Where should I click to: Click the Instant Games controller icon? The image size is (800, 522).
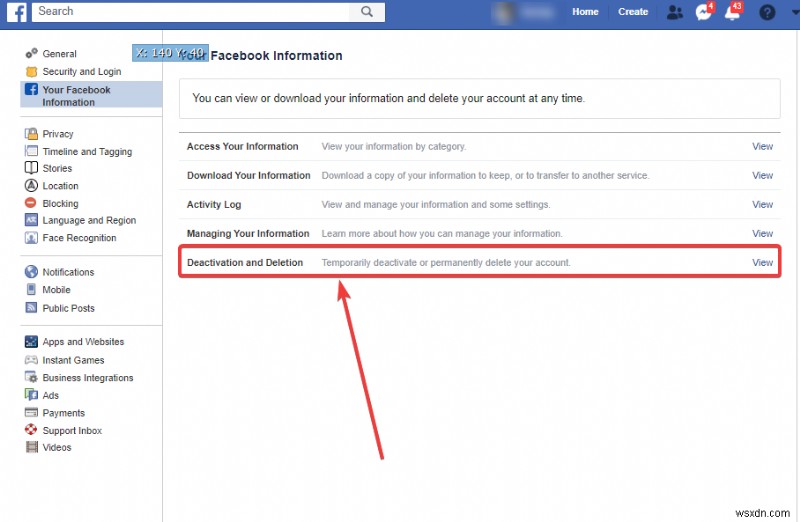click(31, 360)
